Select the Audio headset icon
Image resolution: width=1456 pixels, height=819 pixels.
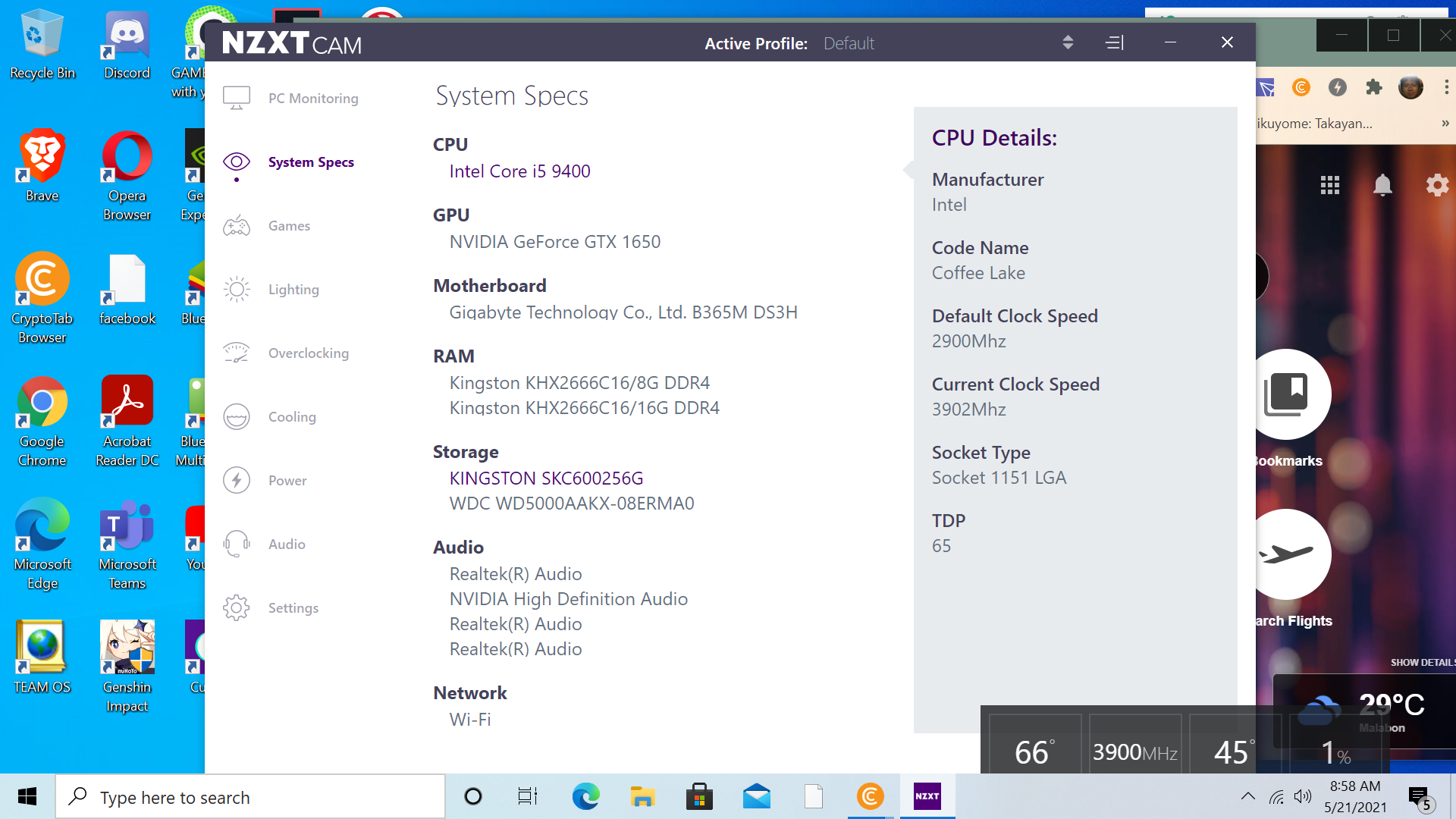pyautogui.click(x=237, y=544)
